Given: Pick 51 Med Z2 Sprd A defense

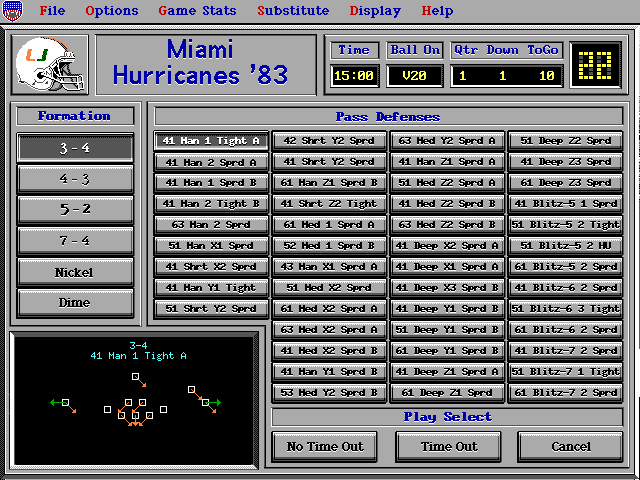Looking at the screenshot, I should 447,183.
